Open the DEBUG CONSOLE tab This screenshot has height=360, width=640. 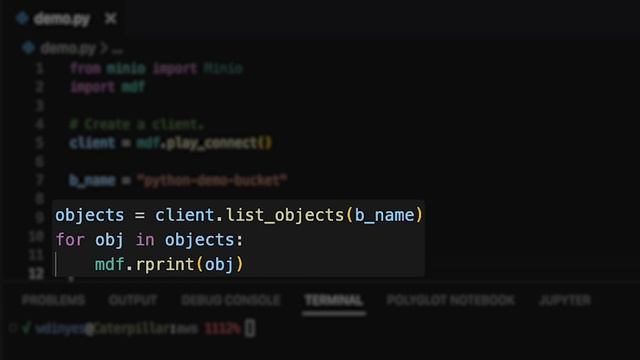click(x=231, y=300)
